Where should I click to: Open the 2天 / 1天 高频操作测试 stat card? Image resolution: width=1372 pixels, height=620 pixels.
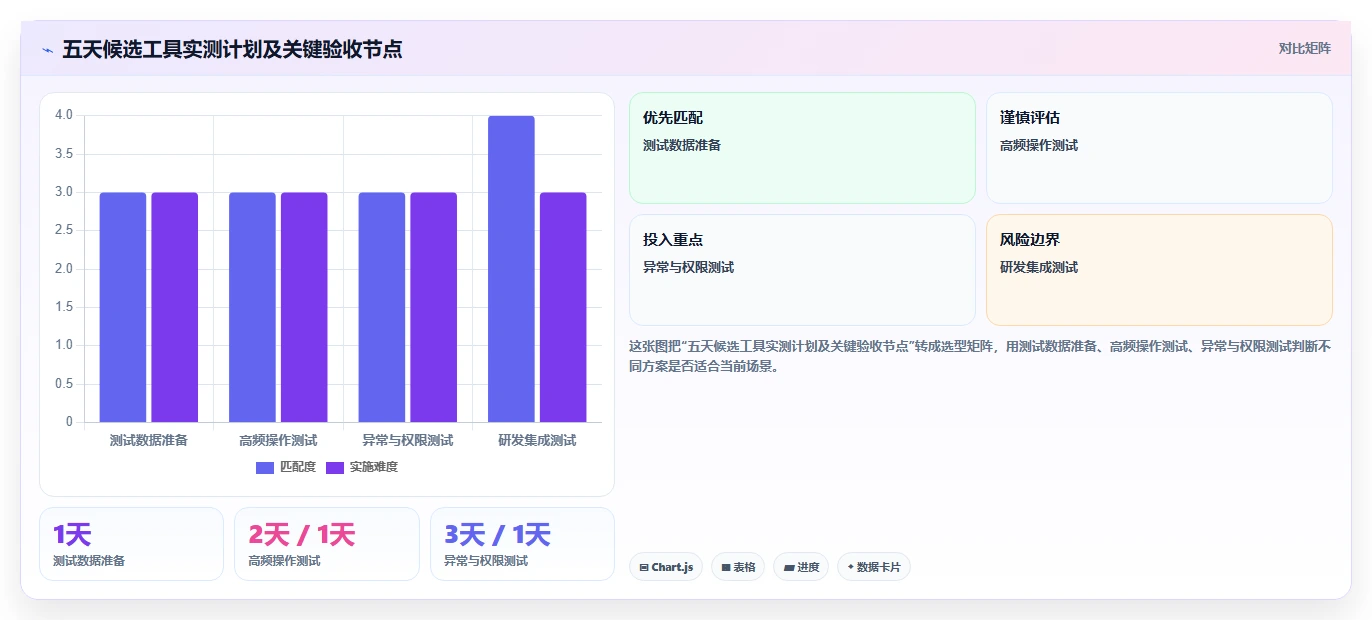click(x=327, y=544)
